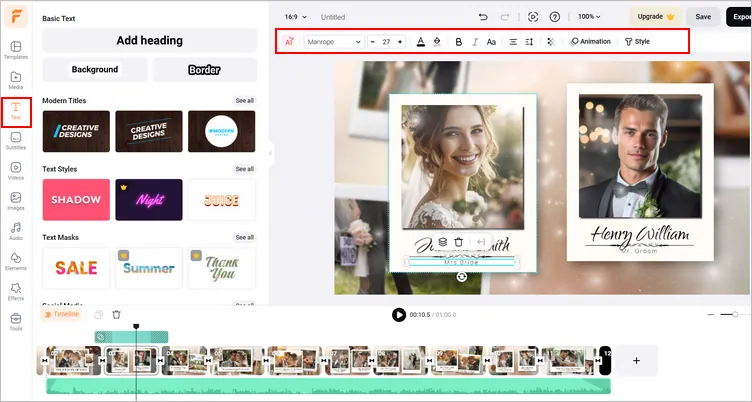Viewport: 752px width, 402px height.
Task: Click the FlexClip logo icon
Action: (16, 17)
